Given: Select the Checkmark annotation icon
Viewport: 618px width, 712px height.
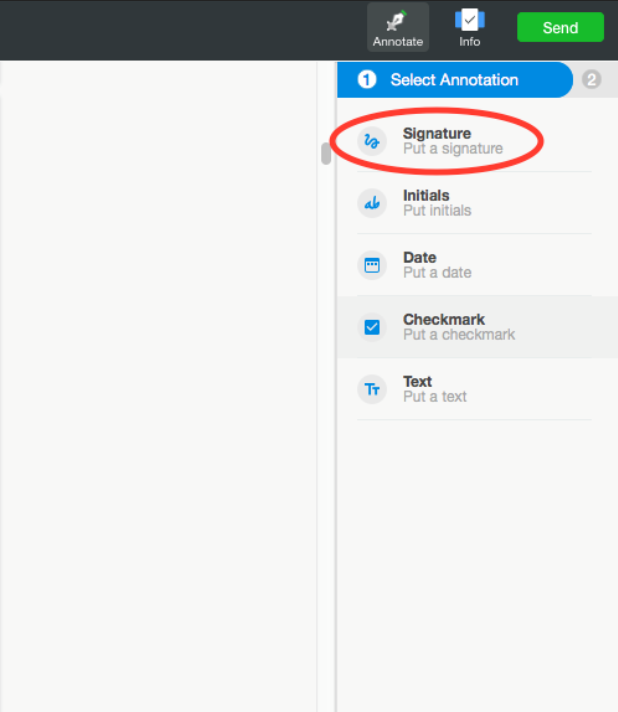Looking at the screenshot, I should click(372, 327).
